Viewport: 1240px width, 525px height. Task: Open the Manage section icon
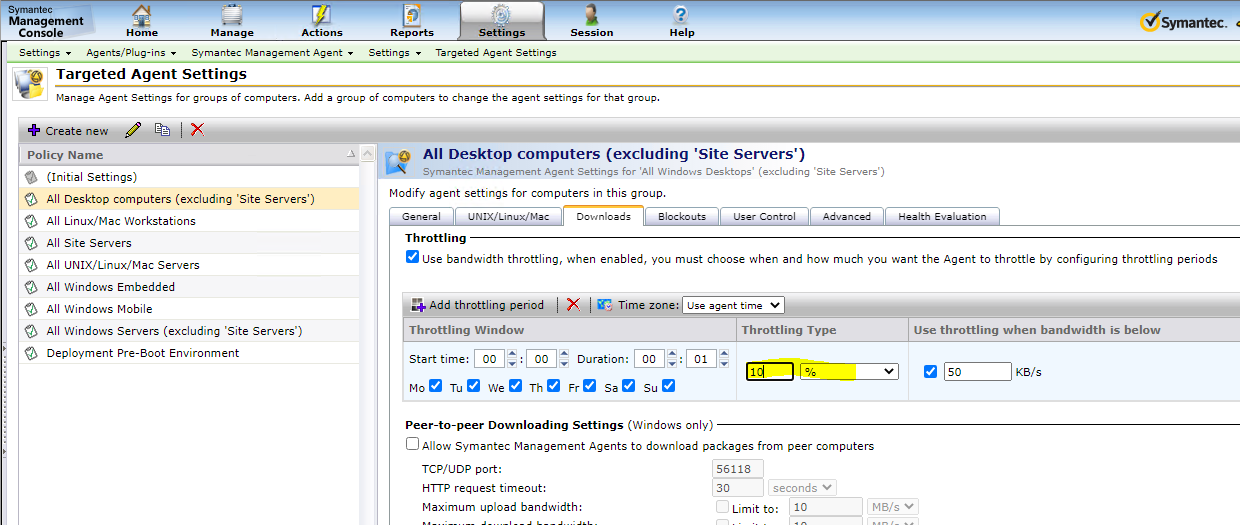click(232, 15)
